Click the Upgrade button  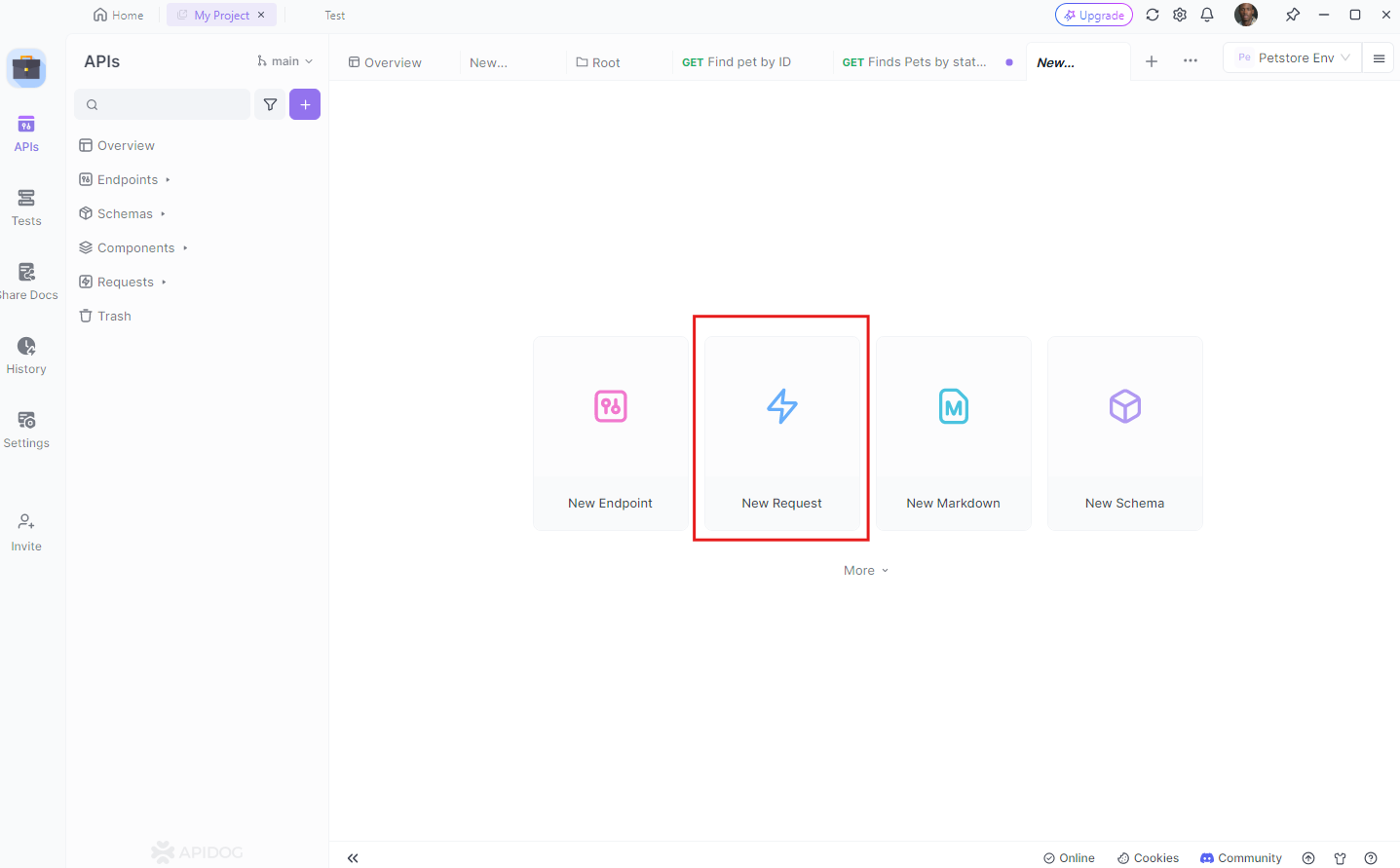(1094, 15)
